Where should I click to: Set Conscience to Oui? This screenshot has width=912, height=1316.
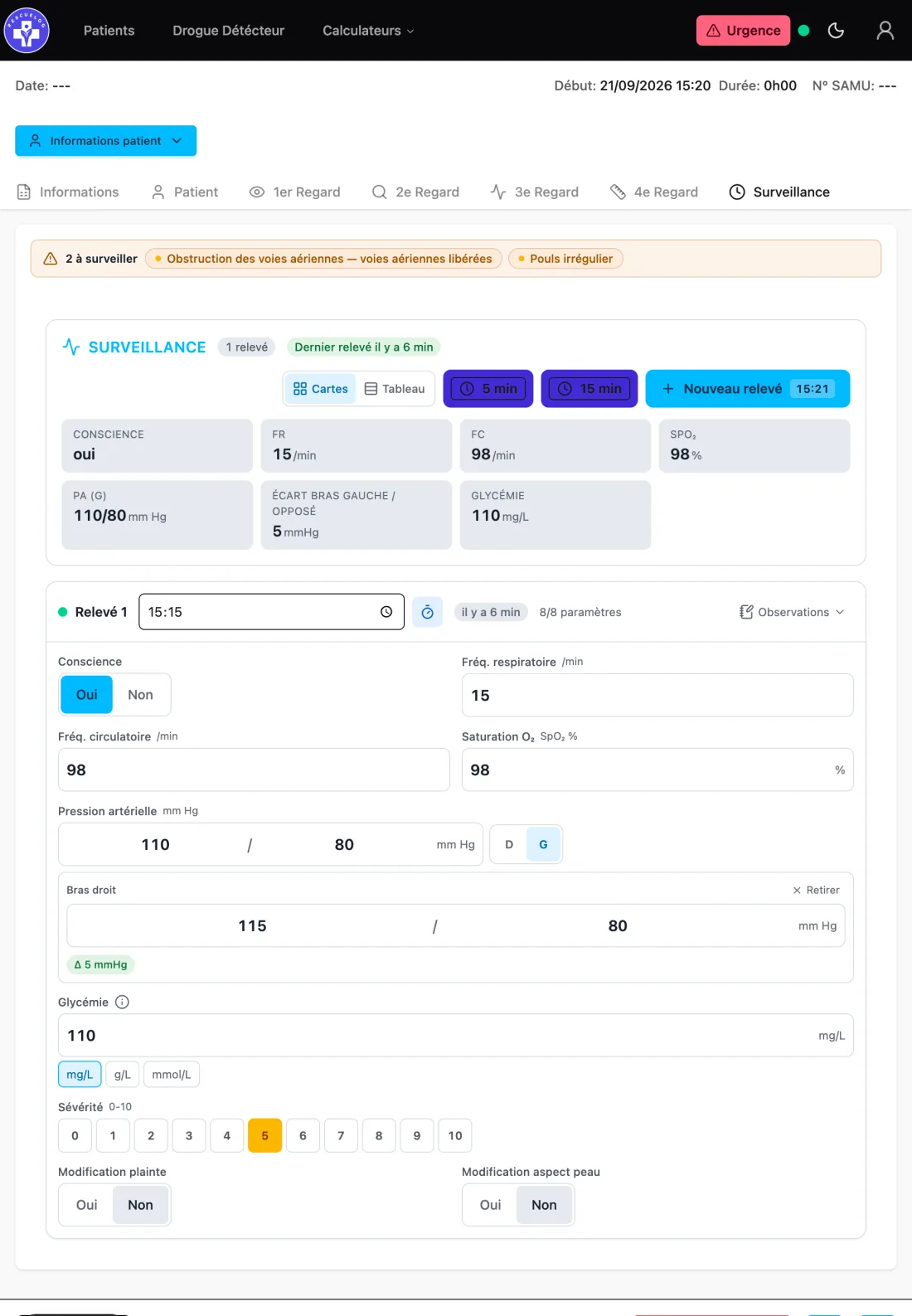[86, 695]
